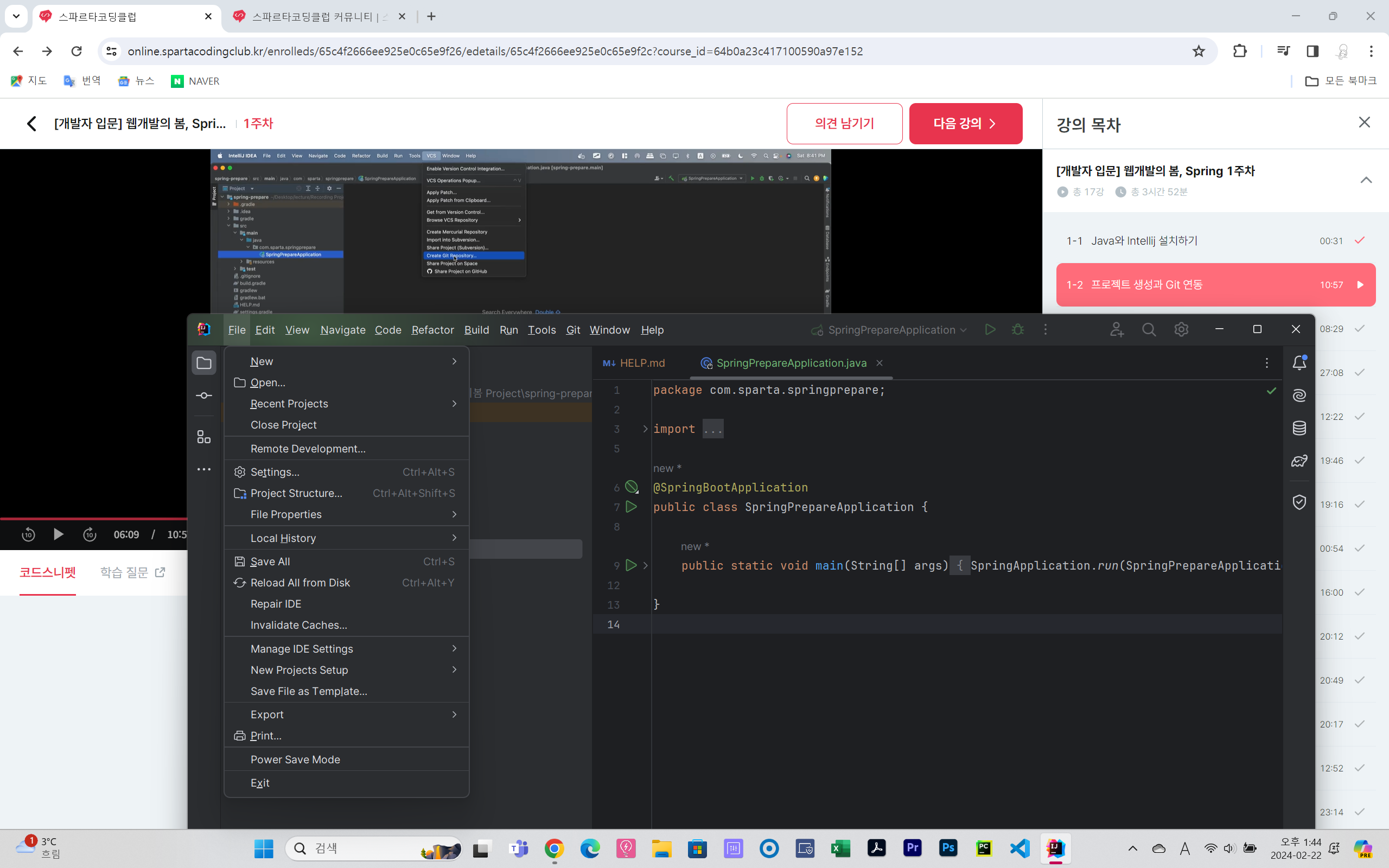Image resolution: width=1389 pixels, height=868 pixels.
Task: Bookmark this page with the star icon
Action: click(1199, 51)
